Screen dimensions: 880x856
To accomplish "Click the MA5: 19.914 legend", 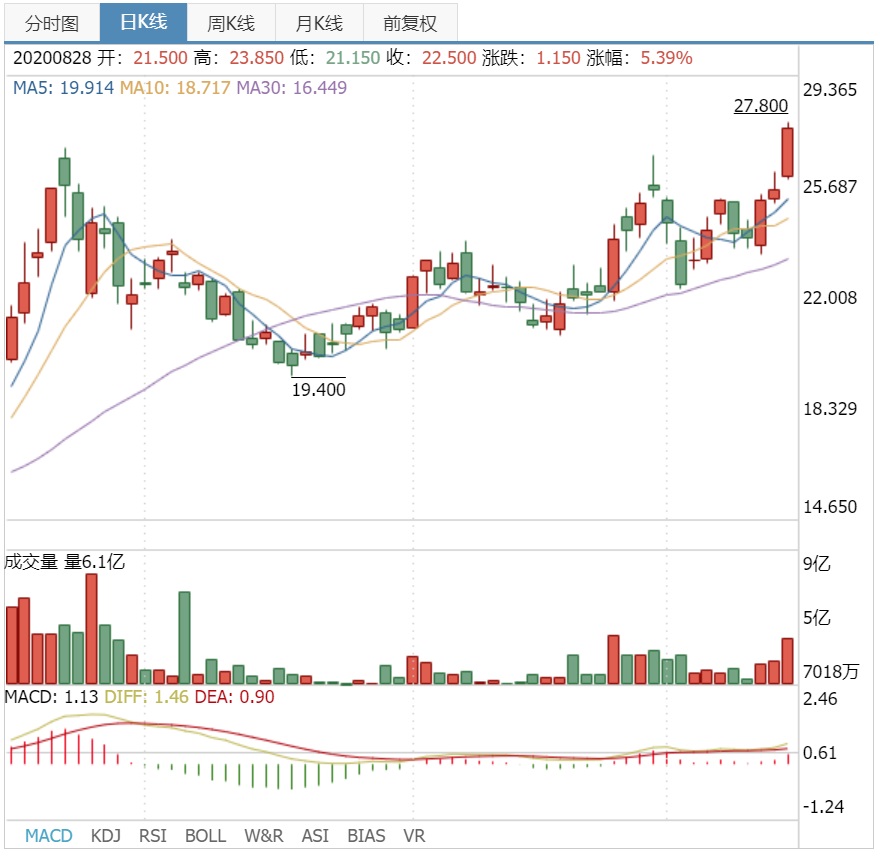I will pyautogui.click(x=63, y=88).
